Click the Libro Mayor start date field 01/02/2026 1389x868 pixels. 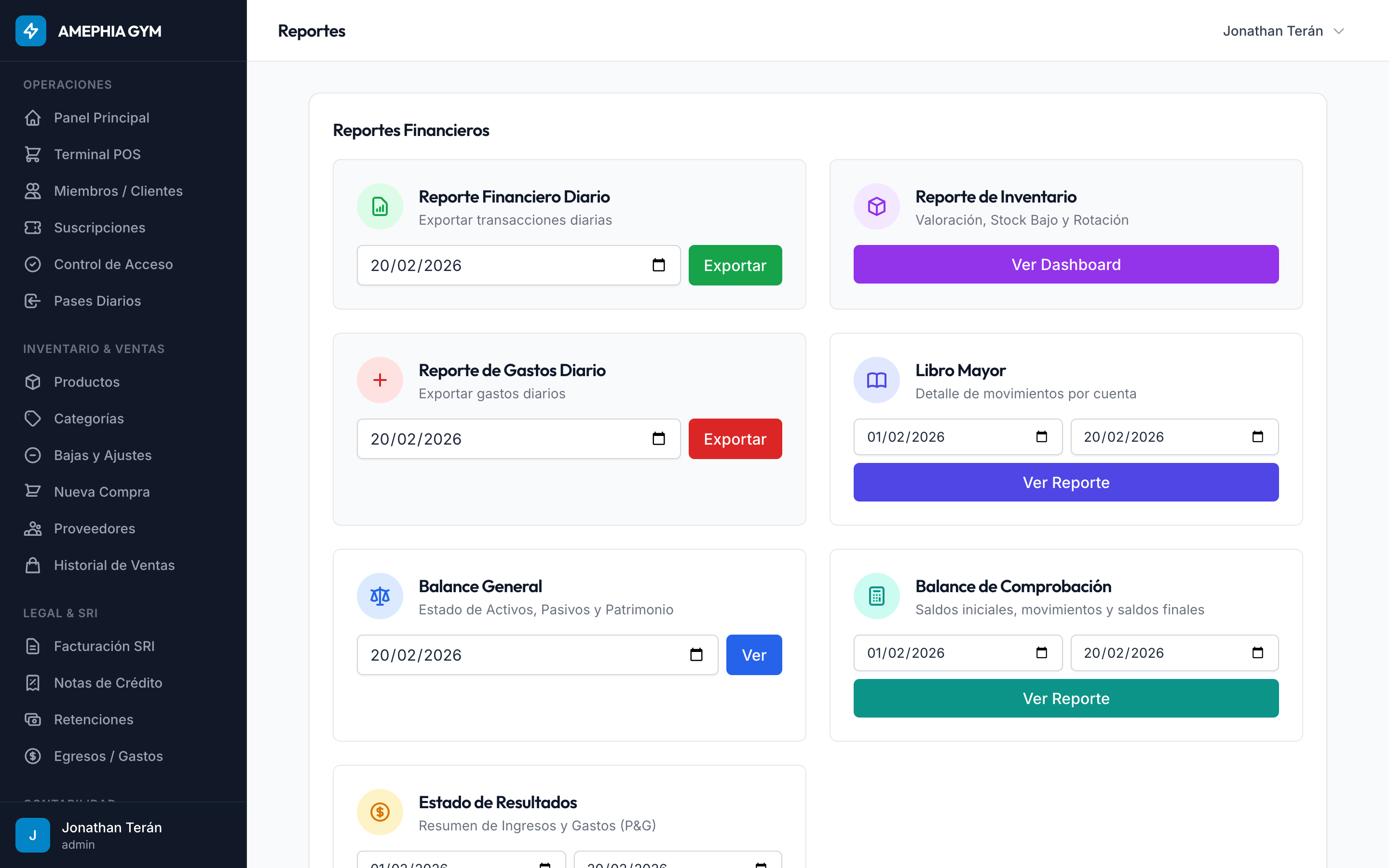click(957, 437)
